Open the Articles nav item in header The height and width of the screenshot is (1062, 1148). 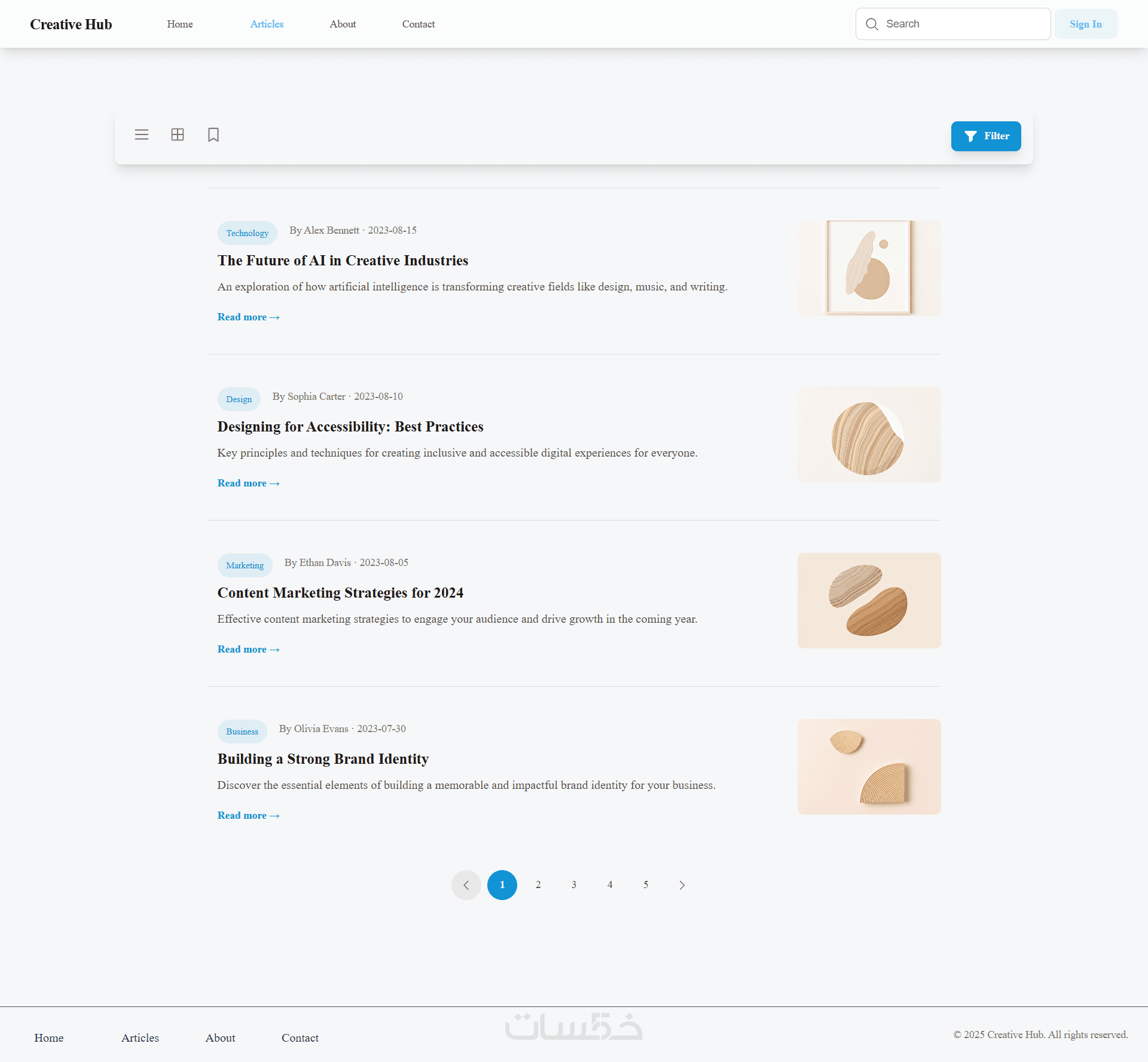pyautogui.click(x=267, y=24)
